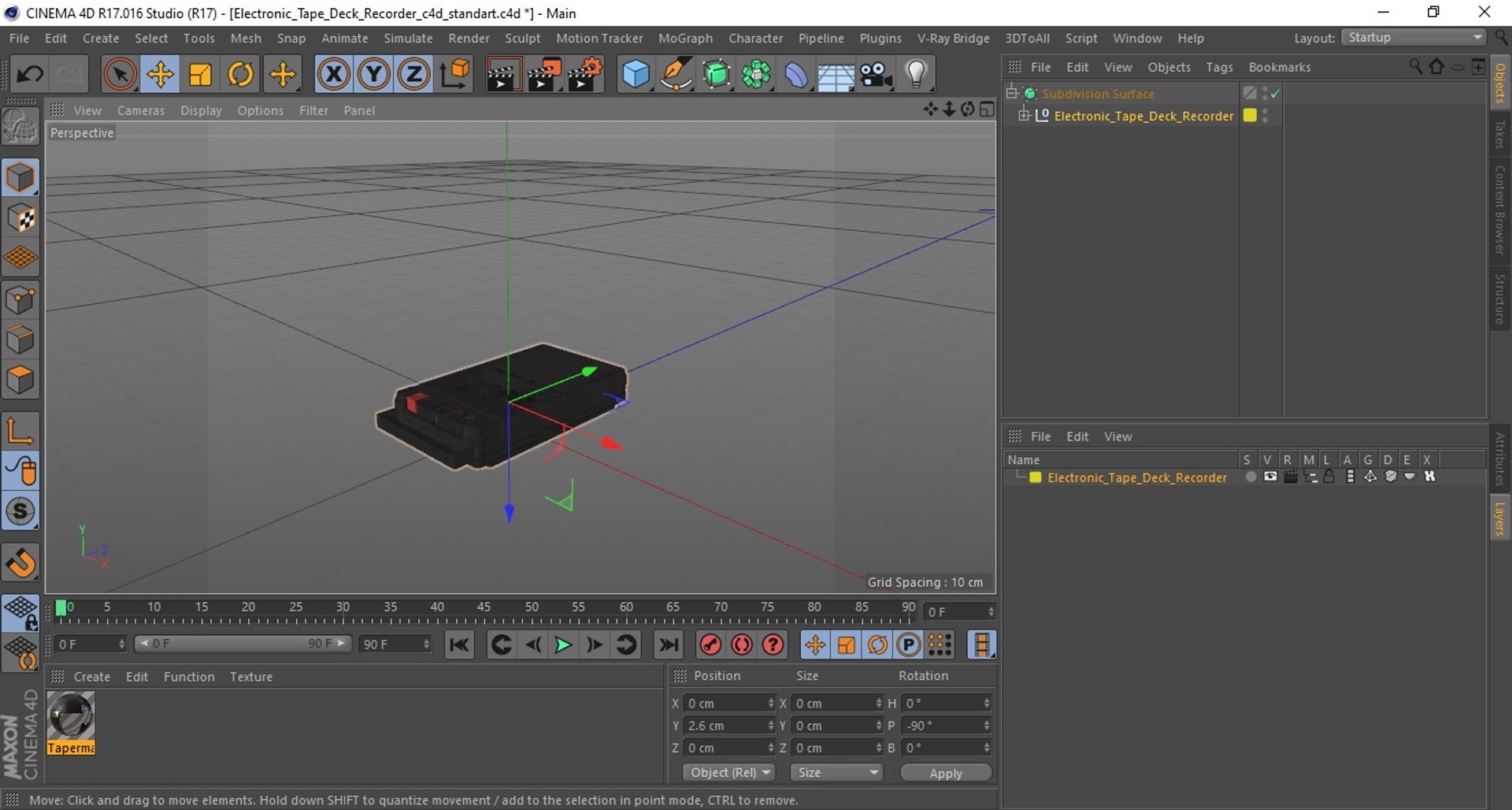The width and height of the screenshot is (1512, 810).
Task: Go to end of animation
Action: (669, 645)
